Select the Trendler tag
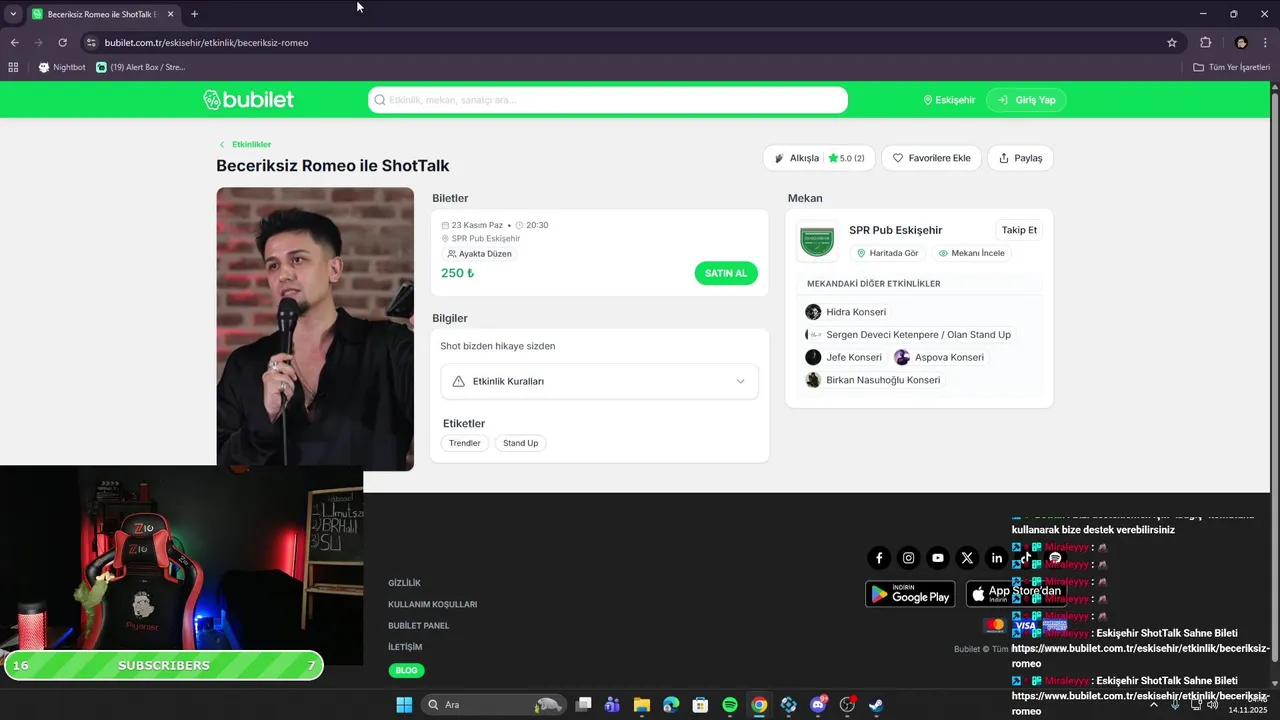This screenshot has width=1280, height=720. pos(464,443)
